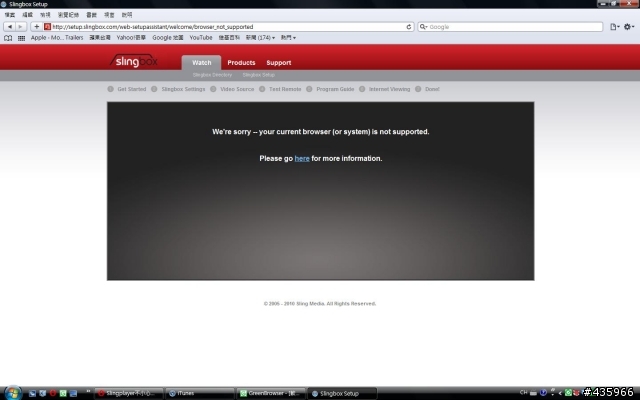Screen dimensions: 640x400
Task: Open Apple - Movie Trailers bookmark
Action: pyautogui.click(x=57, y=38)
